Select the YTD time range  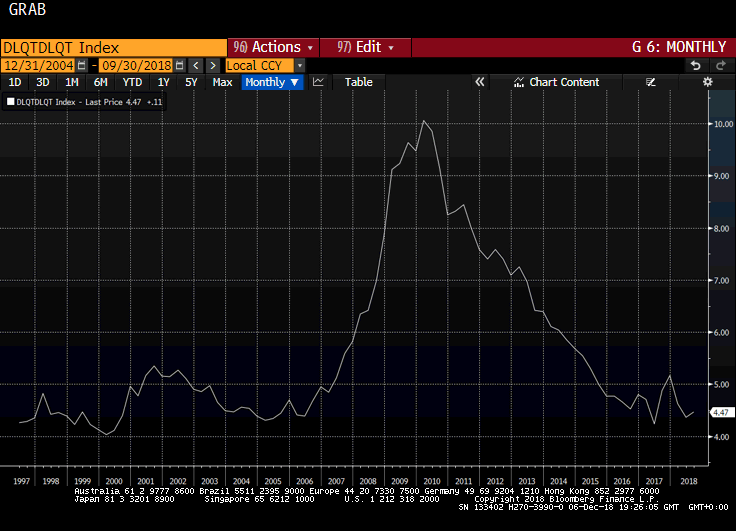click(132, 82)
